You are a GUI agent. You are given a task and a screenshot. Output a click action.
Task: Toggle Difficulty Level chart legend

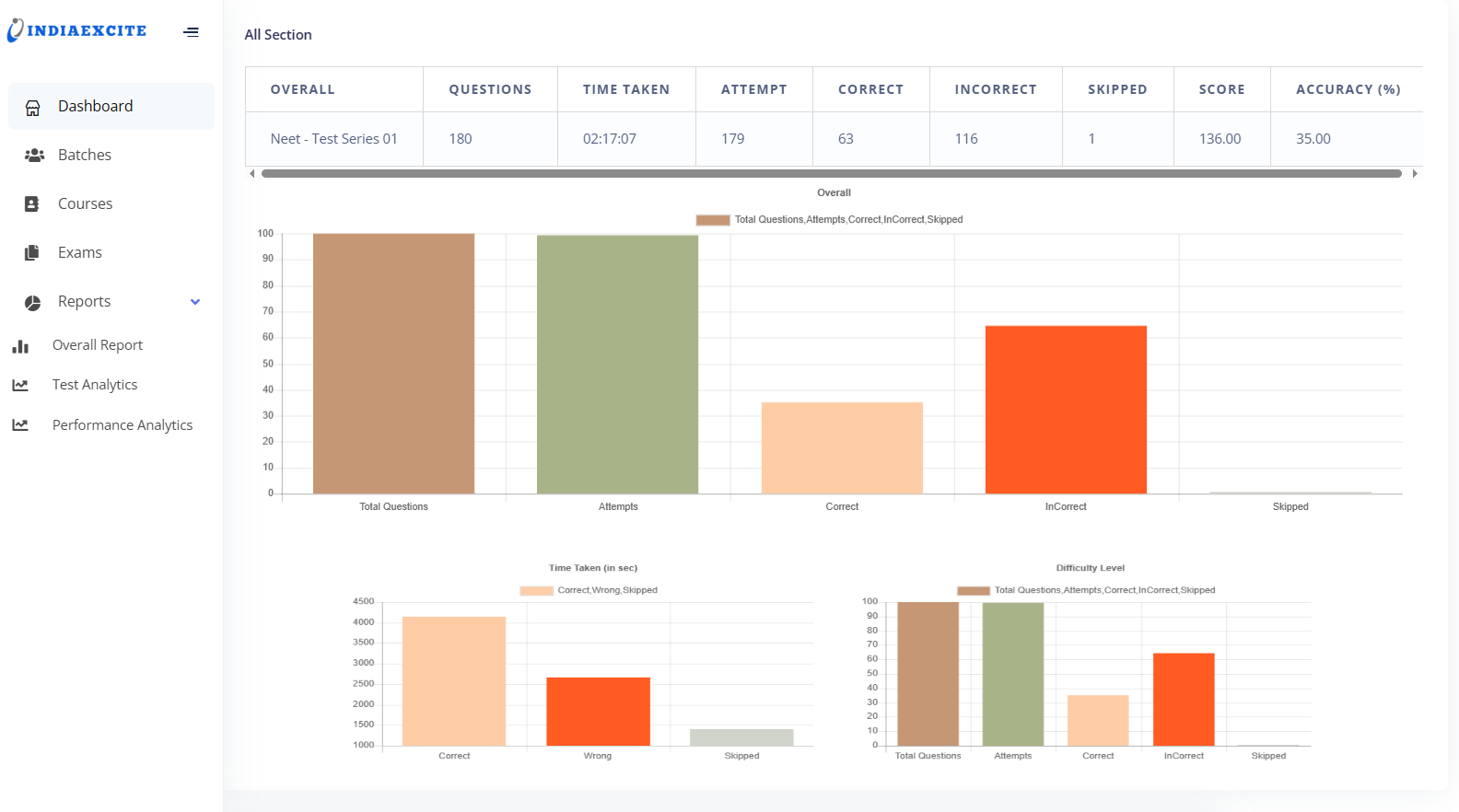coord(974,591)
